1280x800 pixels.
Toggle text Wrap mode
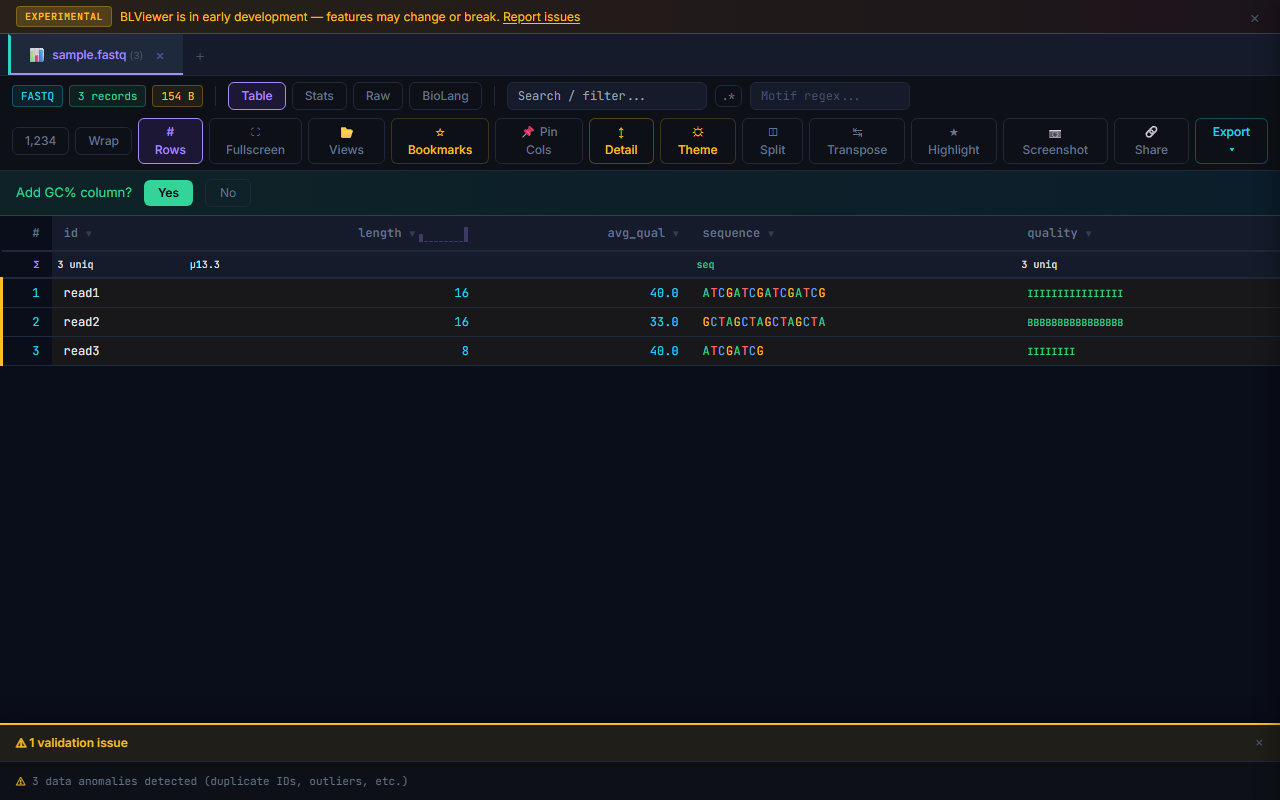tap(103, 140)
